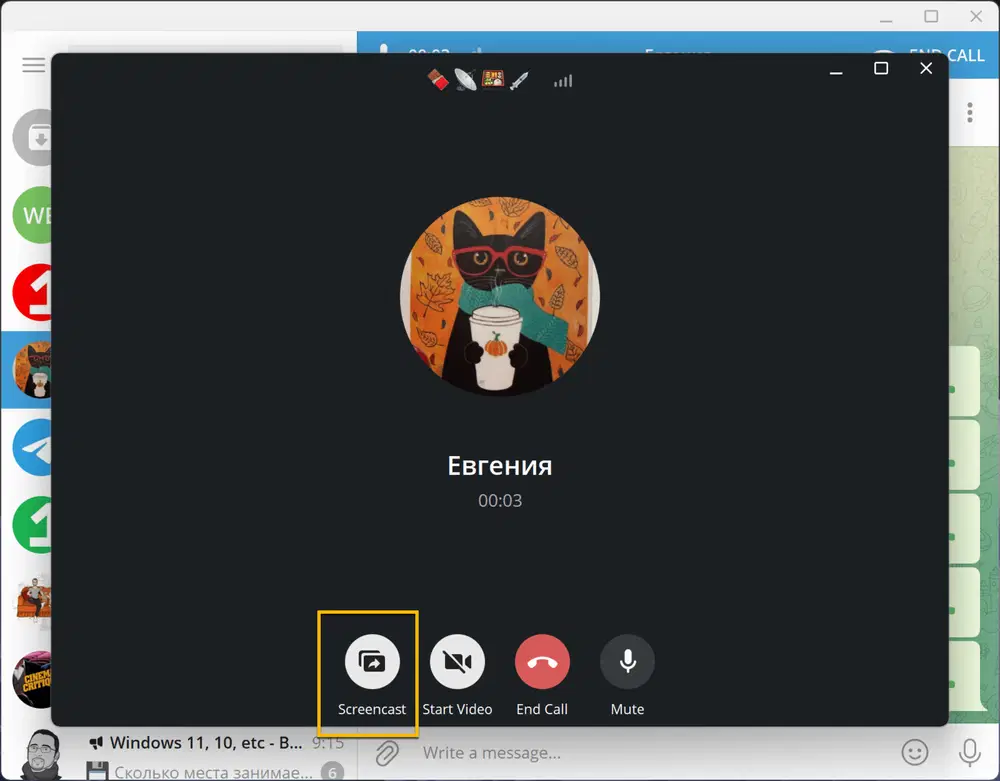Open Telegram hamburger menu
Image resolution: width=1000 pixels, height=781 pixels.
(x=34, y=65)
